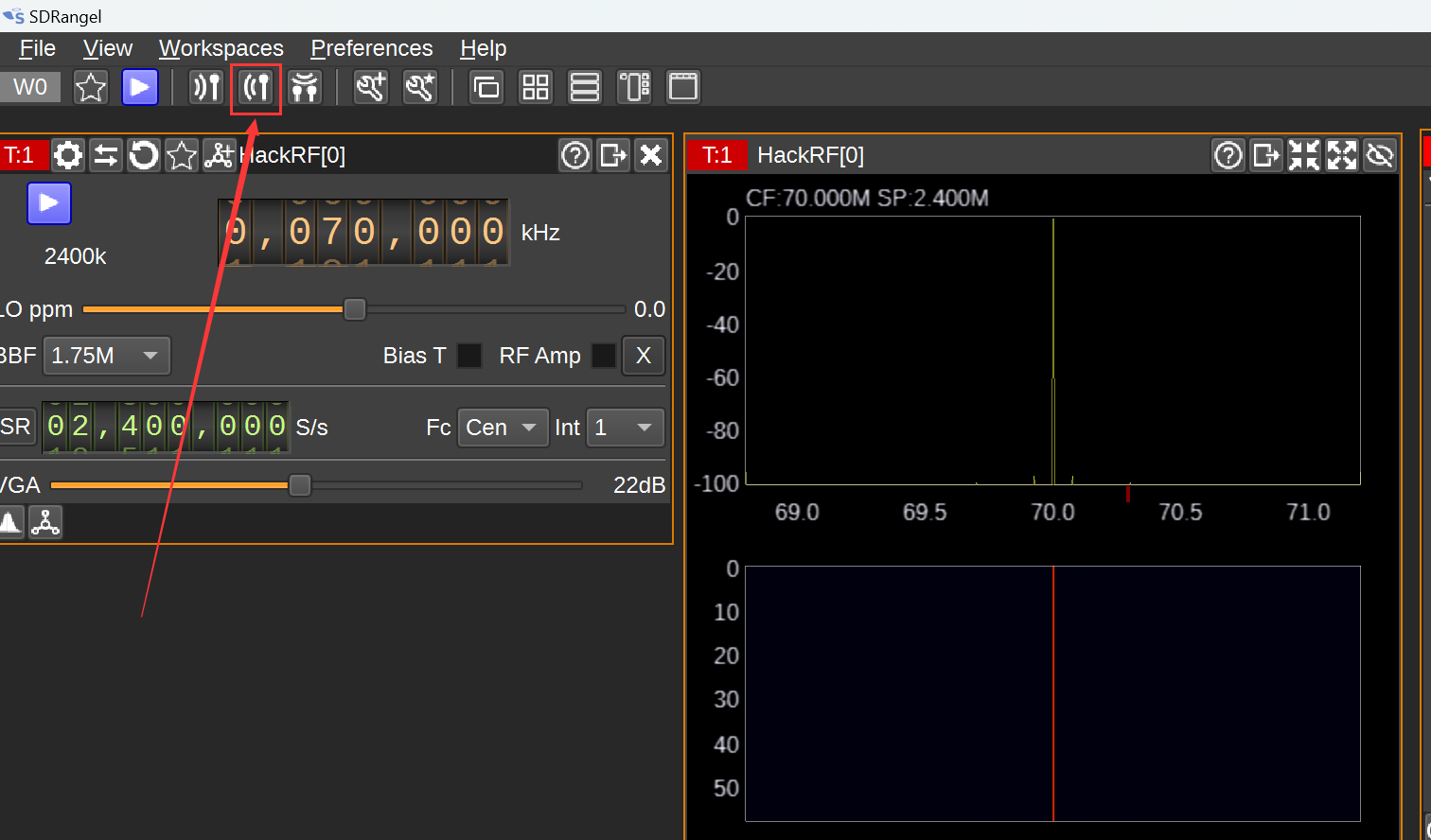
Task: Click the auto-stack windows icon
Action: coord(634,87)
